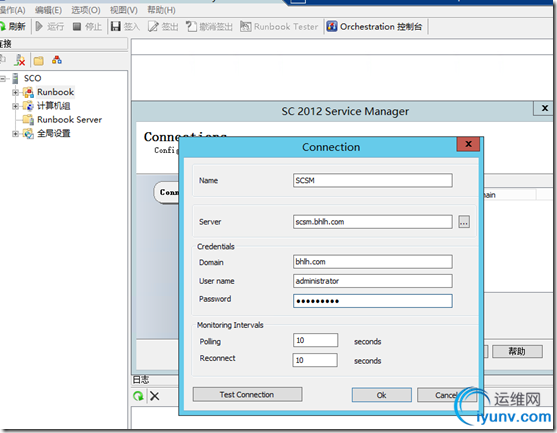Close the Connection dialog
557x433 pixels.
tap(468, 144)
